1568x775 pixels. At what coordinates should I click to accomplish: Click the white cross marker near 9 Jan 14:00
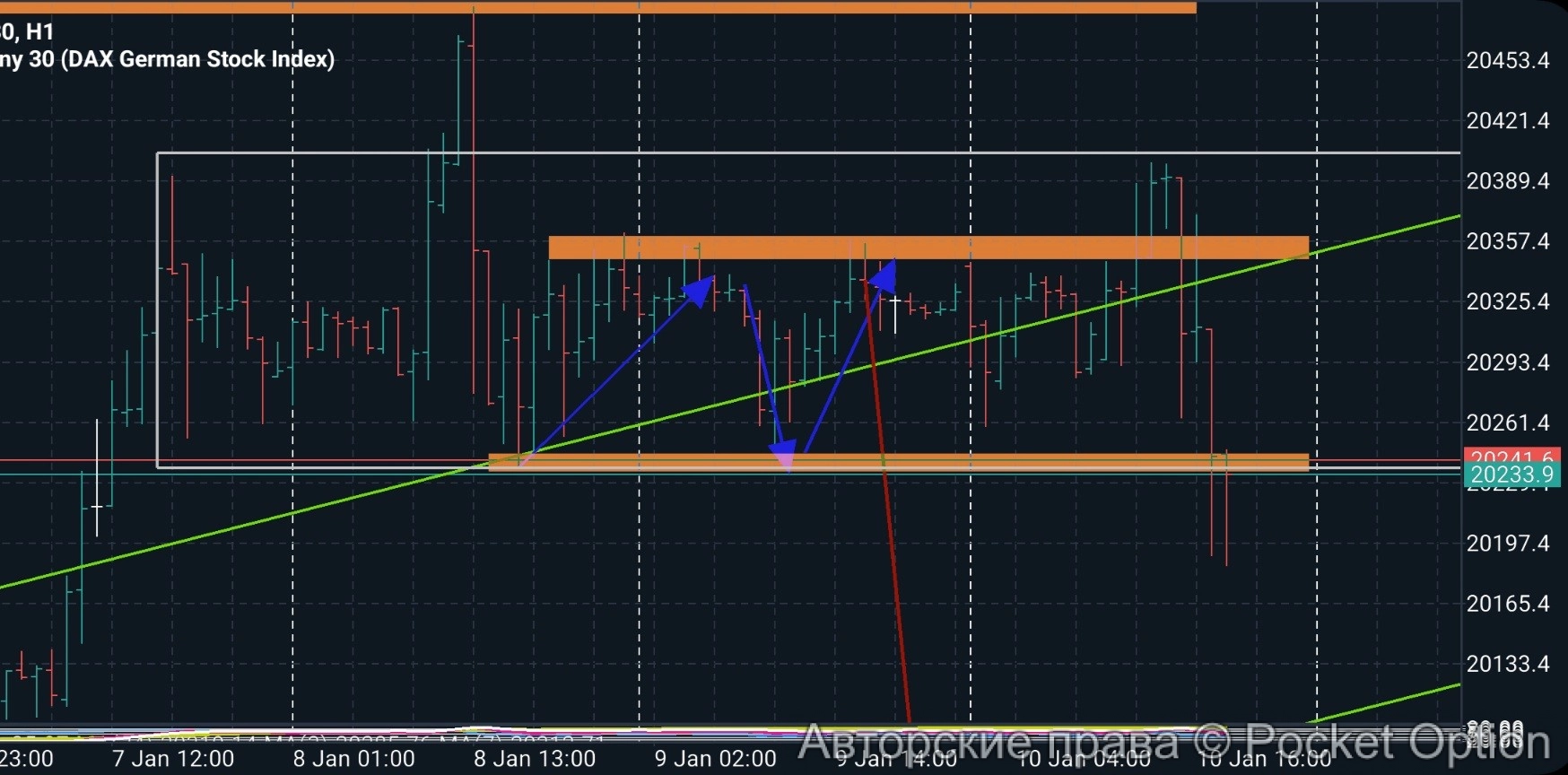click(894, 304)
